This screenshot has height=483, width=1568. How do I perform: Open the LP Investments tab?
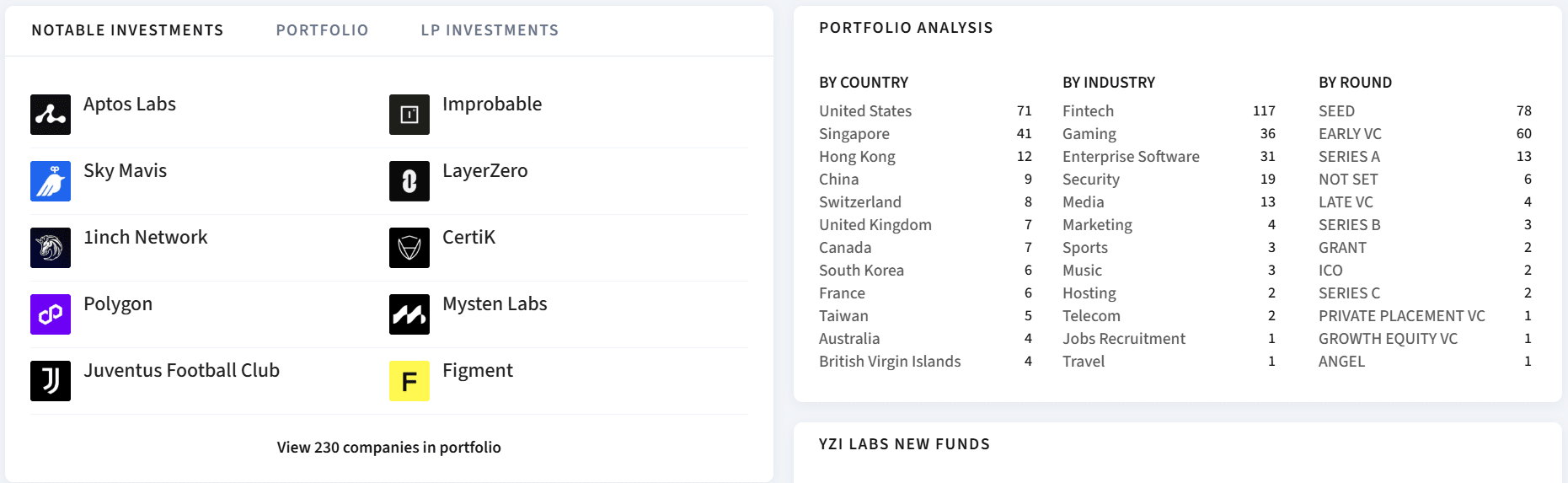point(490,30)
